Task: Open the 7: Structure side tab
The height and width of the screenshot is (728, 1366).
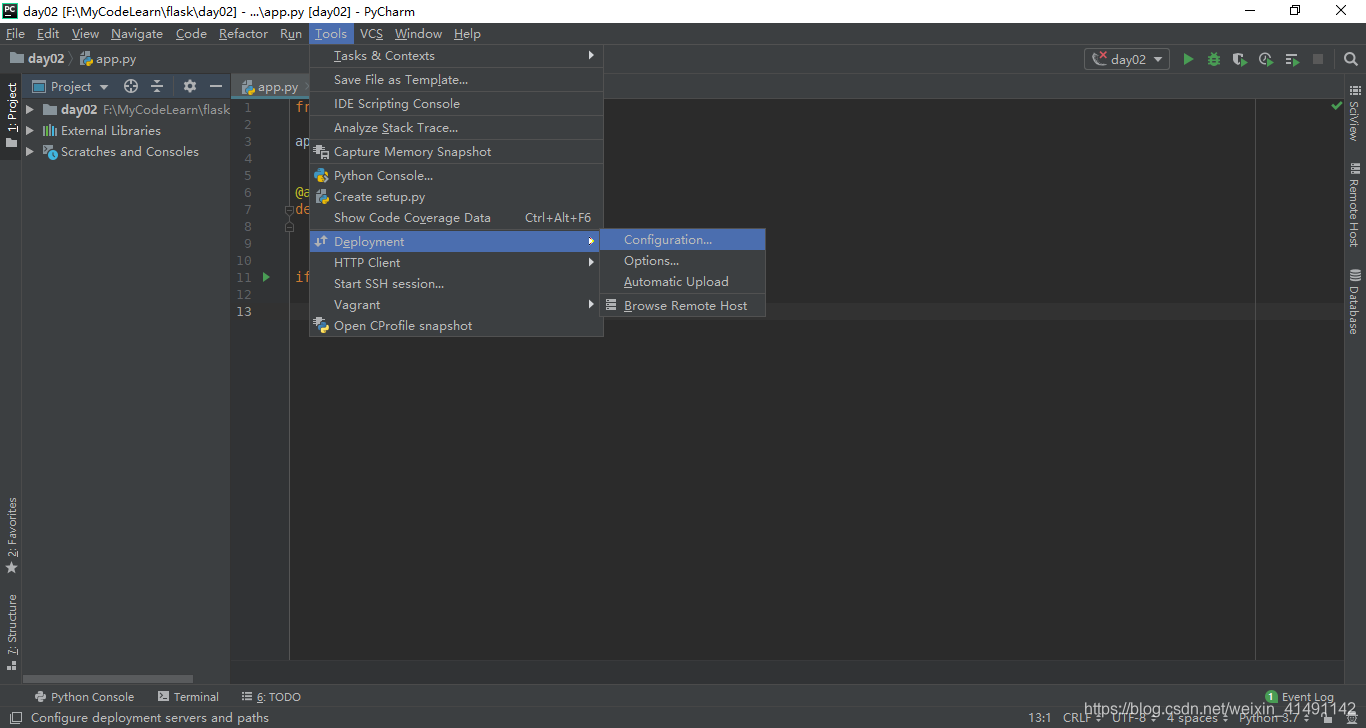Action: [12, 632]
